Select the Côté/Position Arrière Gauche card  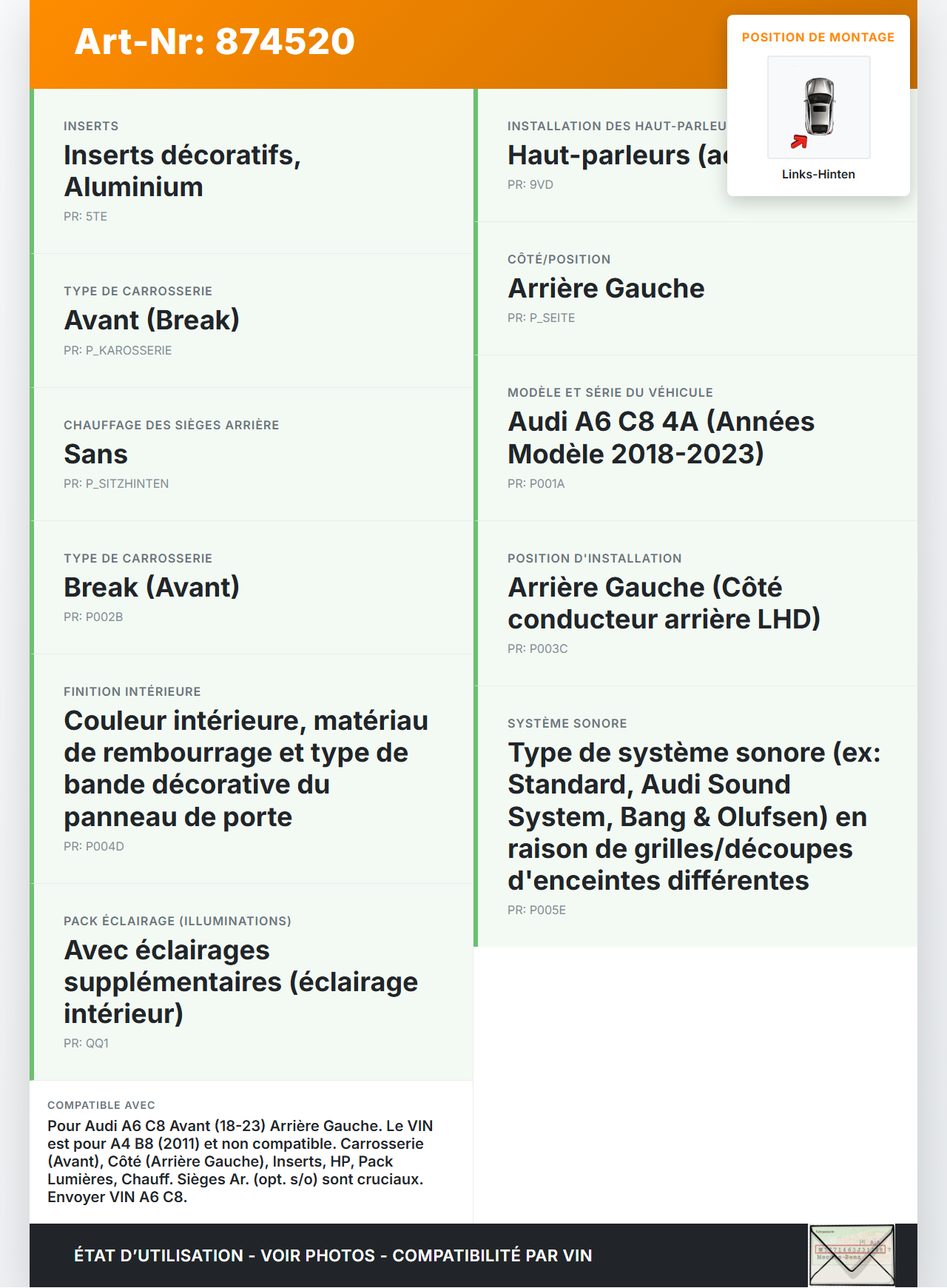click(x=695, y=288)
